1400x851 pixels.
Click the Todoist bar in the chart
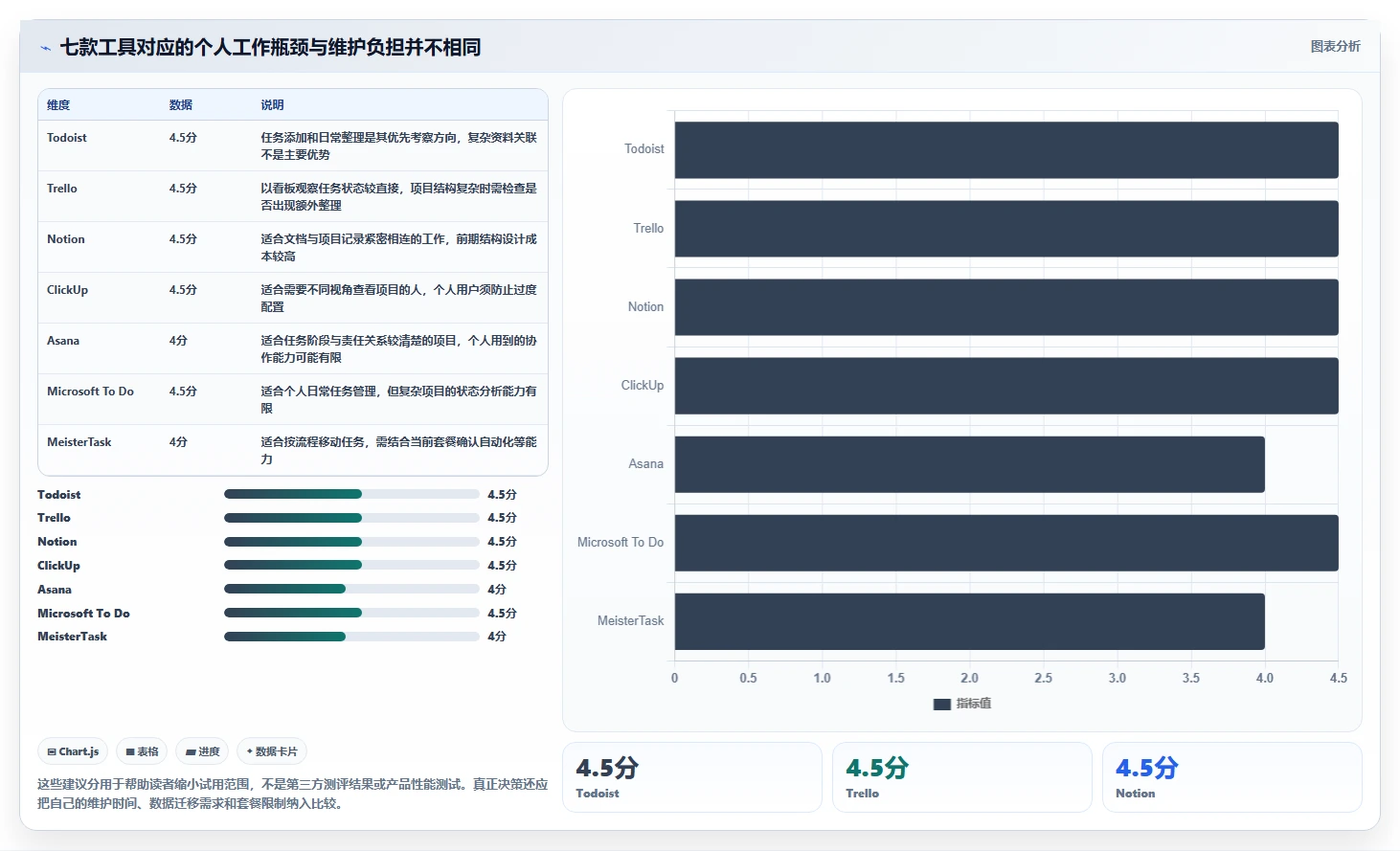1006,149
